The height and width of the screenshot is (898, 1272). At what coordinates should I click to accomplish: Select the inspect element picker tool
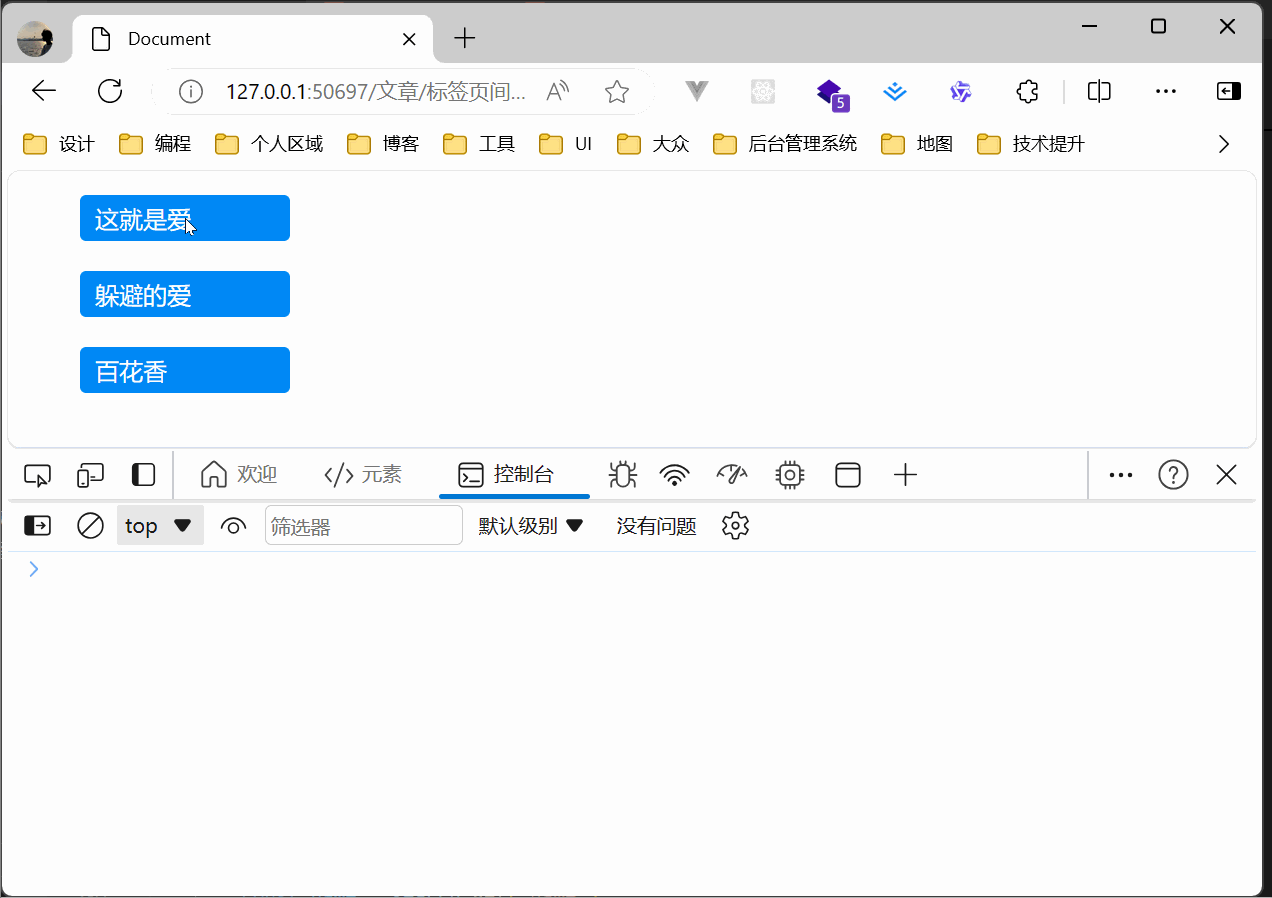pyautogui.click(x=37, y=475)
